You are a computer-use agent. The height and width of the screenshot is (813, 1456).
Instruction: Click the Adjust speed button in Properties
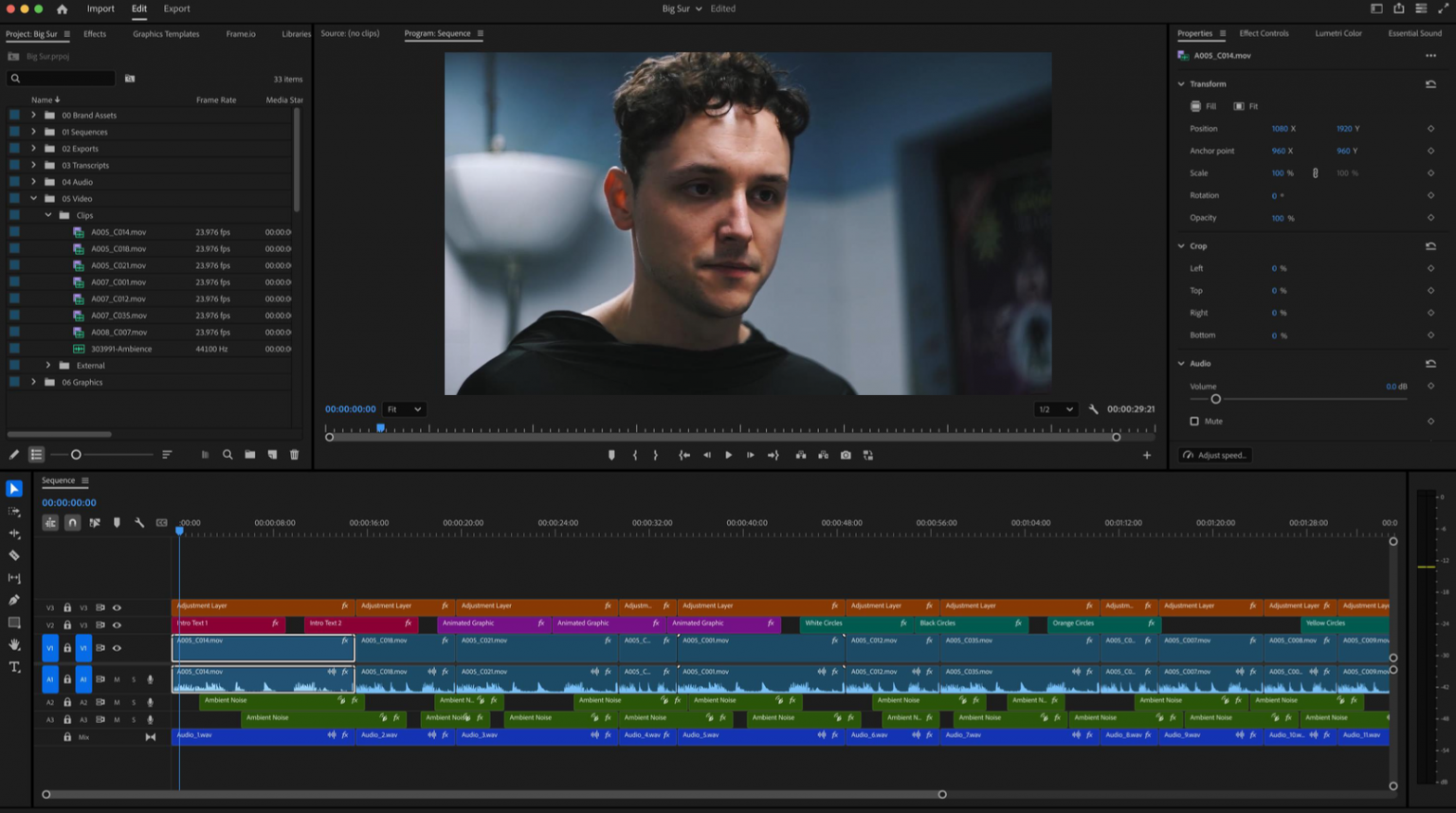point(1214,455)
